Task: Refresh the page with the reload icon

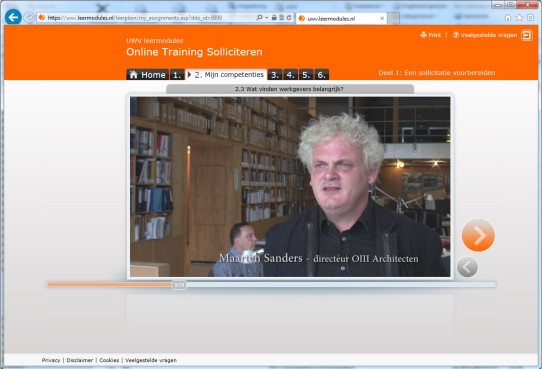Action: [x=289, y=17]
